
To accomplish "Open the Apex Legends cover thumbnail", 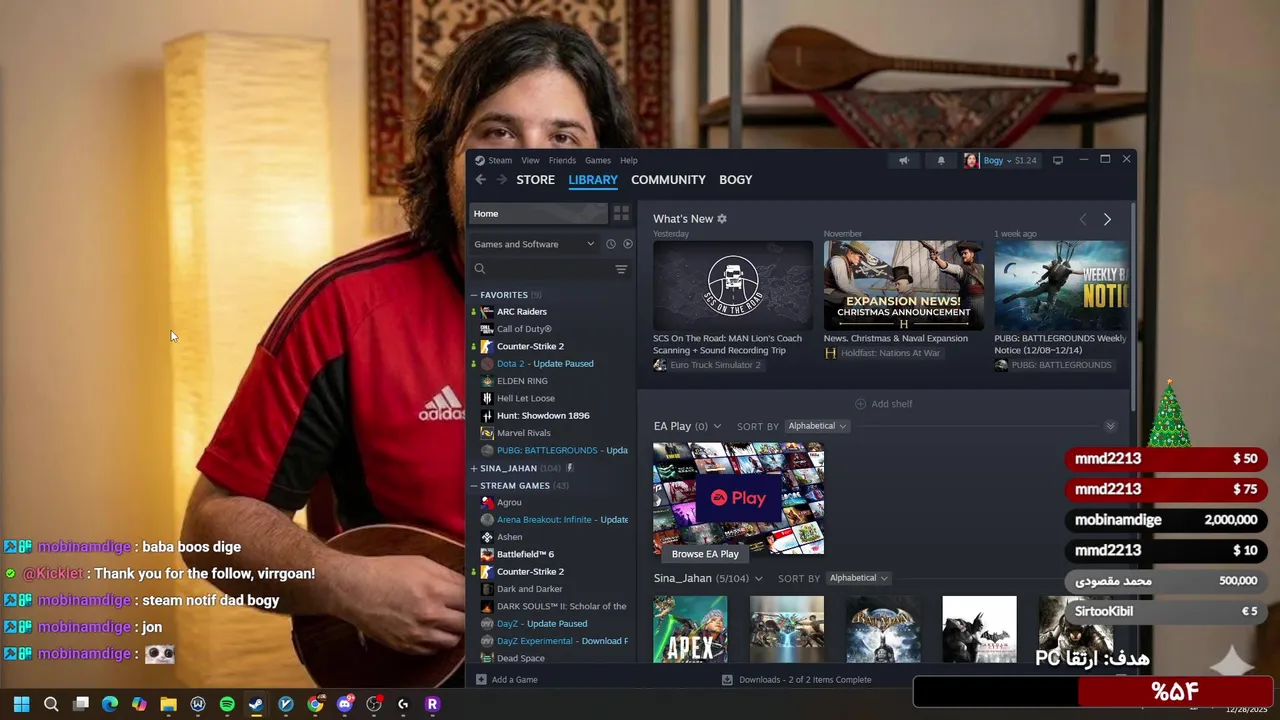I will (691, 630).
